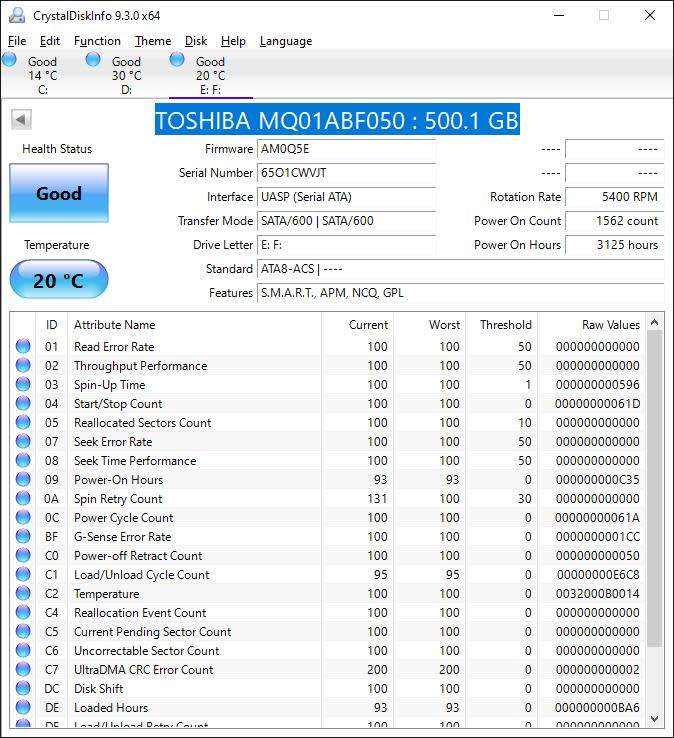
Task: Click the Standard field ATA8-ACS
Action: tap(460, 269)
